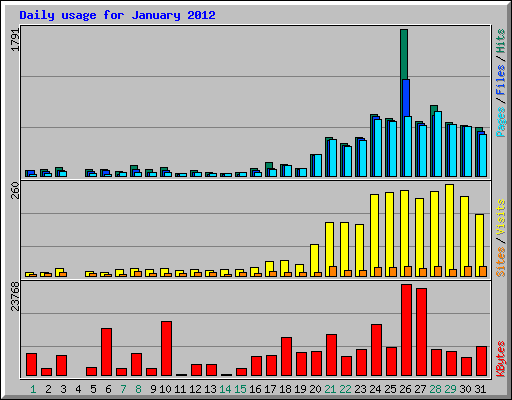Click the cyan pages bar for day 28
Viewport: 512px width, 400px height.
[x=438, y=144]
